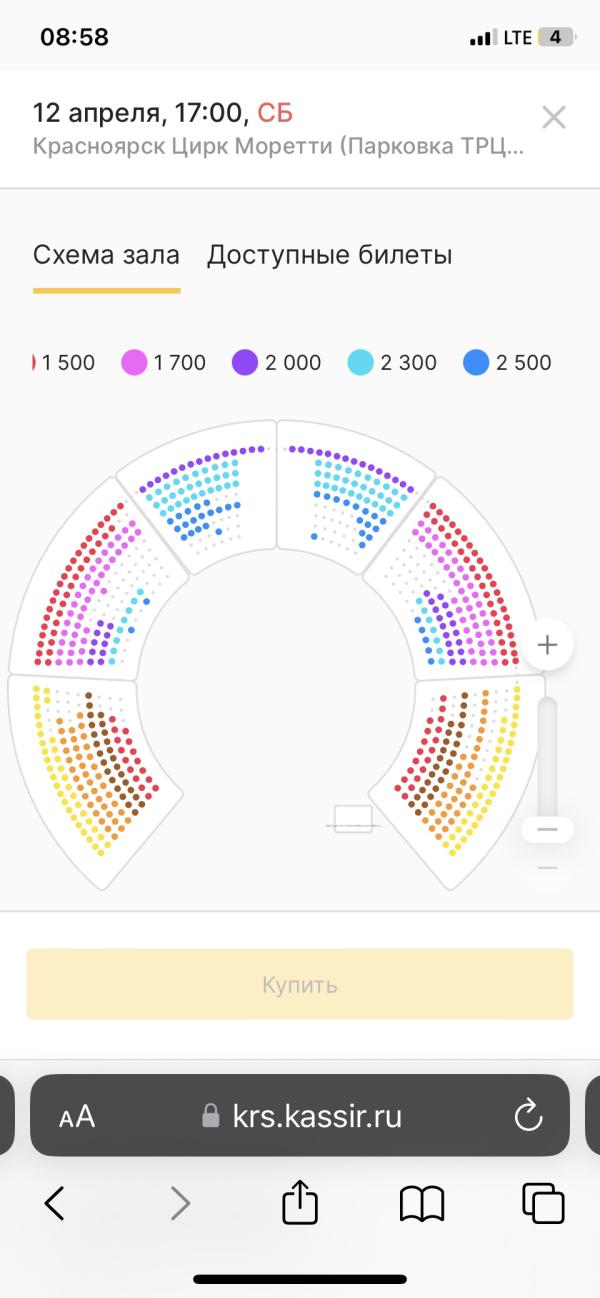
Task: Filter by 1 700 pink price swatch
Action: point(134,363)
